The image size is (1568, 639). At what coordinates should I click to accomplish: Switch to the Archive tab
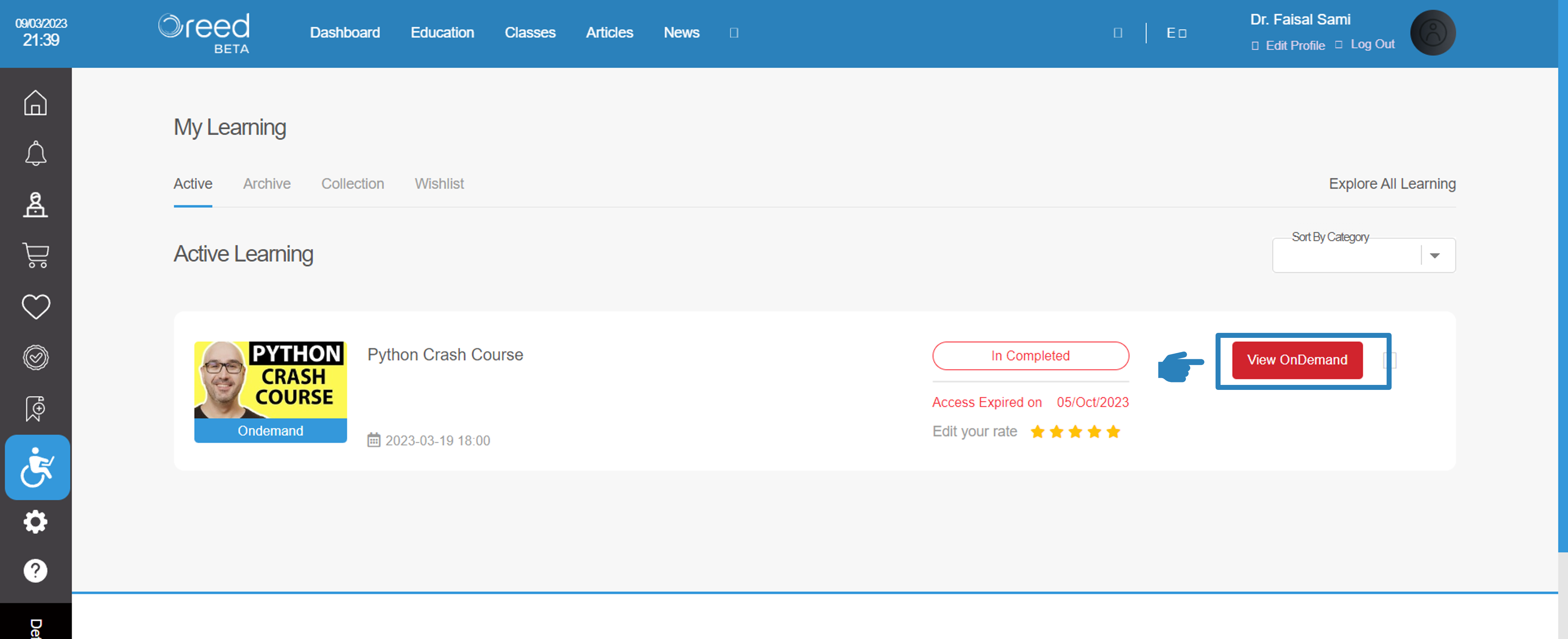(x=267, y=184)
